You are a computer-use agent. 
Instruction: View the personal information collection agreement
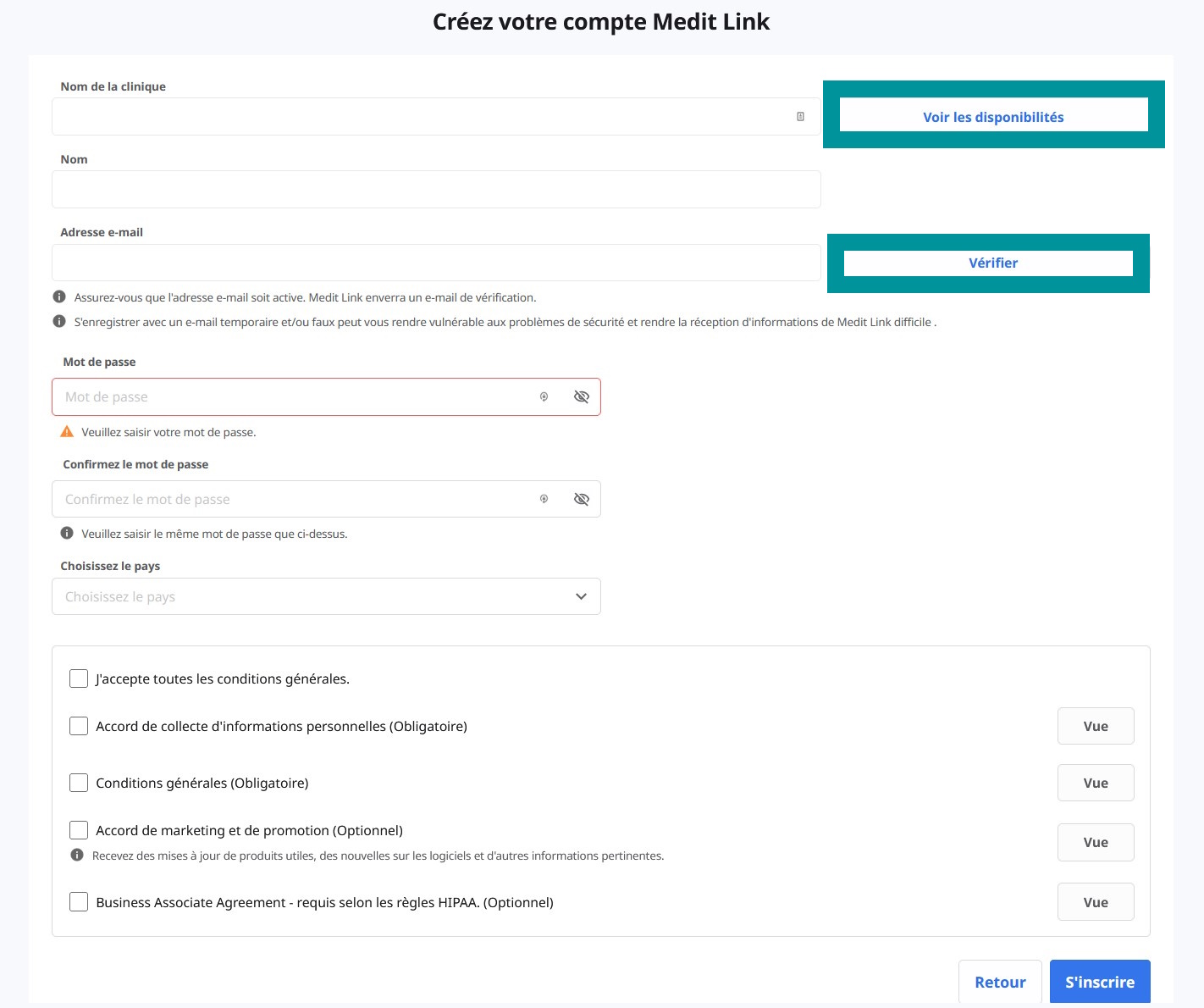tap(1096, 726)
